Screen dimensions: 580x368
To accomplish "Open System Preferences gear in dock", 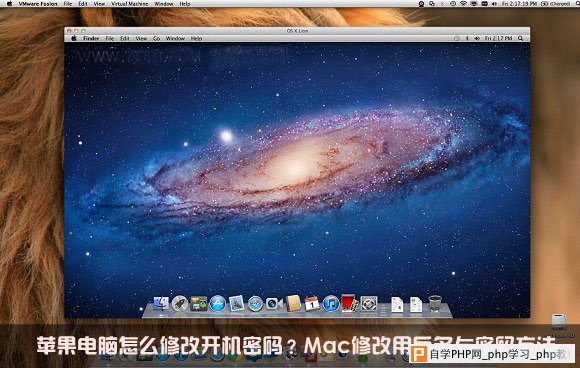I will coord(369,304).
